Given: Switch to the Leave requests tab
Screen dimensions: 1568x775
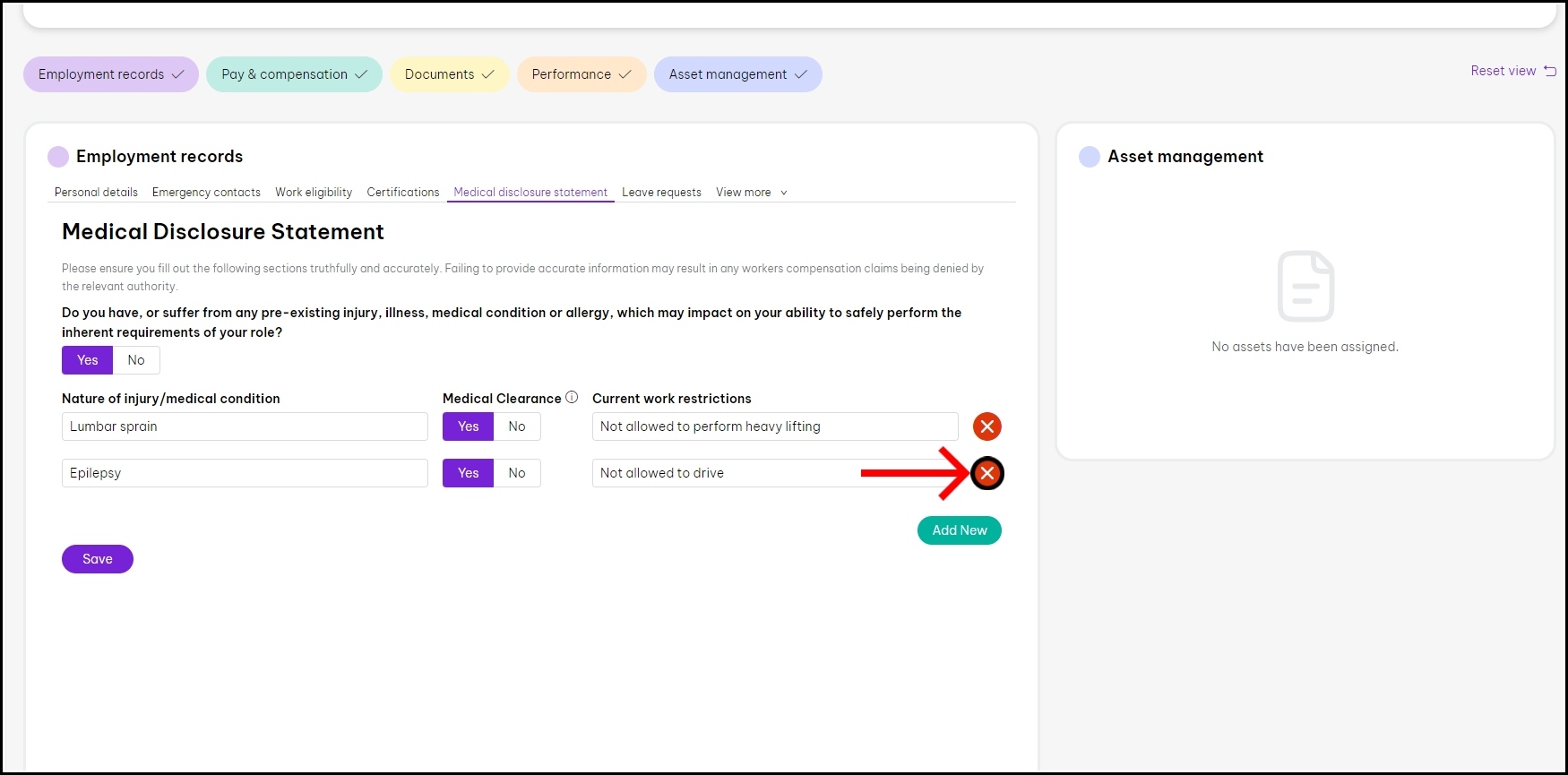Looking at the screenshot, I should coord(661,193).
